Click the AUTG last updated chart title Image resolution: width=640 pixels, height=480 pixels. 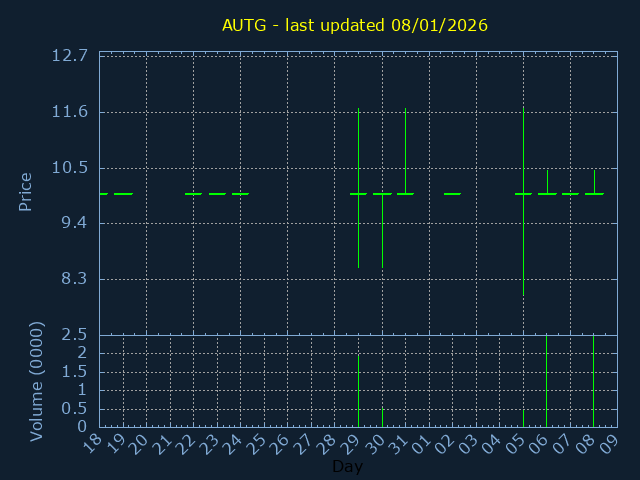click(x=355, y=25)
